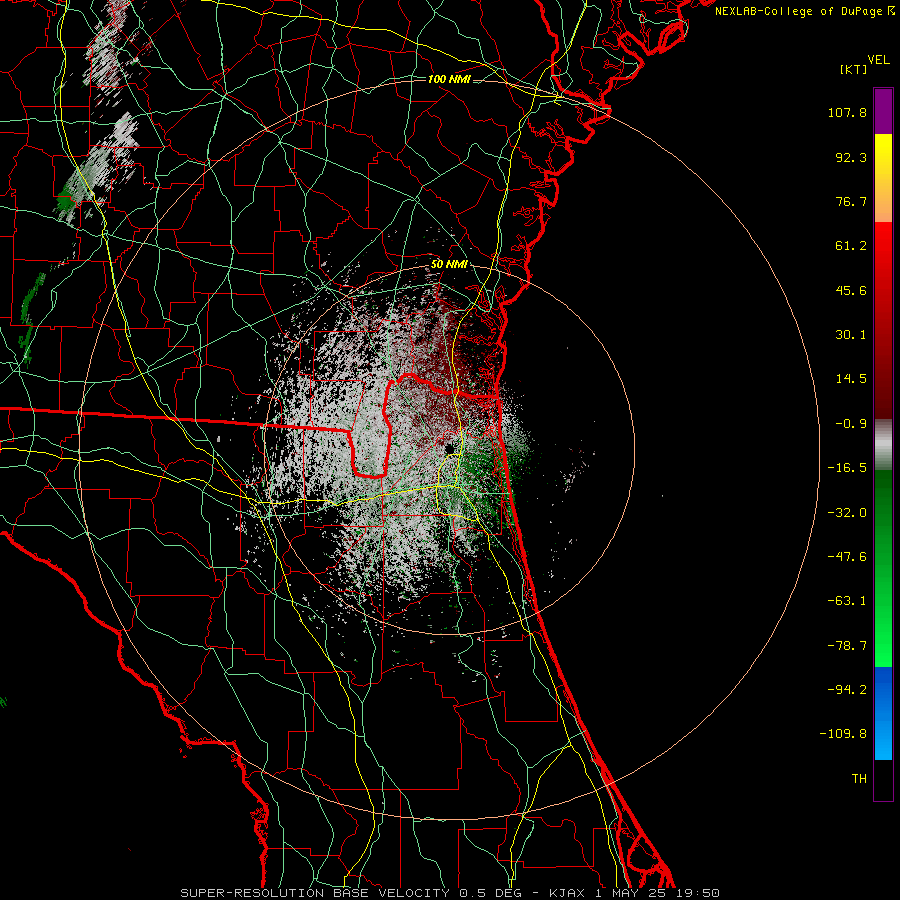This screenshot has width=900, height=900.
Task: Click the TH label by the color bar
Action: tap(859, 779)
